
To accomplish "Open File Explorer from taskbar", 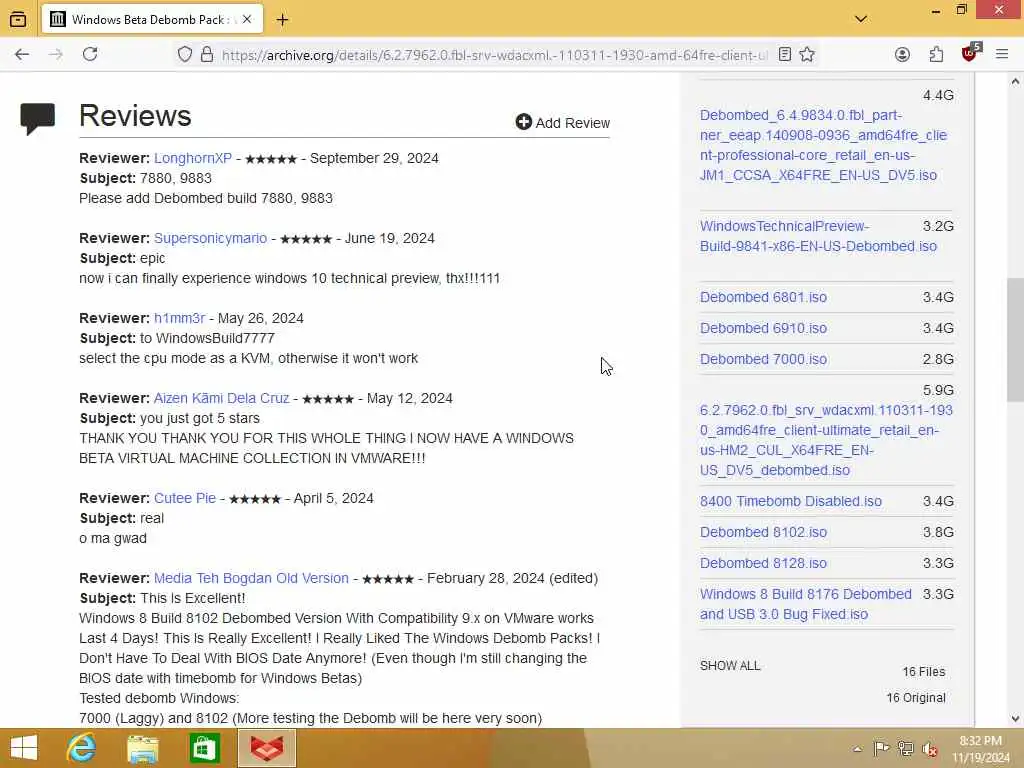I will click(143, 748).
